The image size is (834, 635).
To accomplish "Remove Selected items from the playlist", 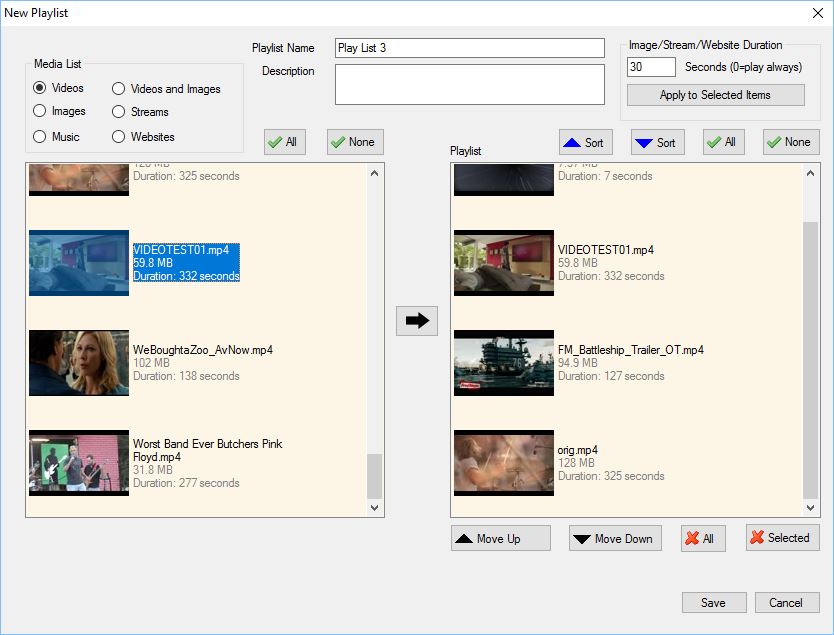I will [x=782, y=538].
